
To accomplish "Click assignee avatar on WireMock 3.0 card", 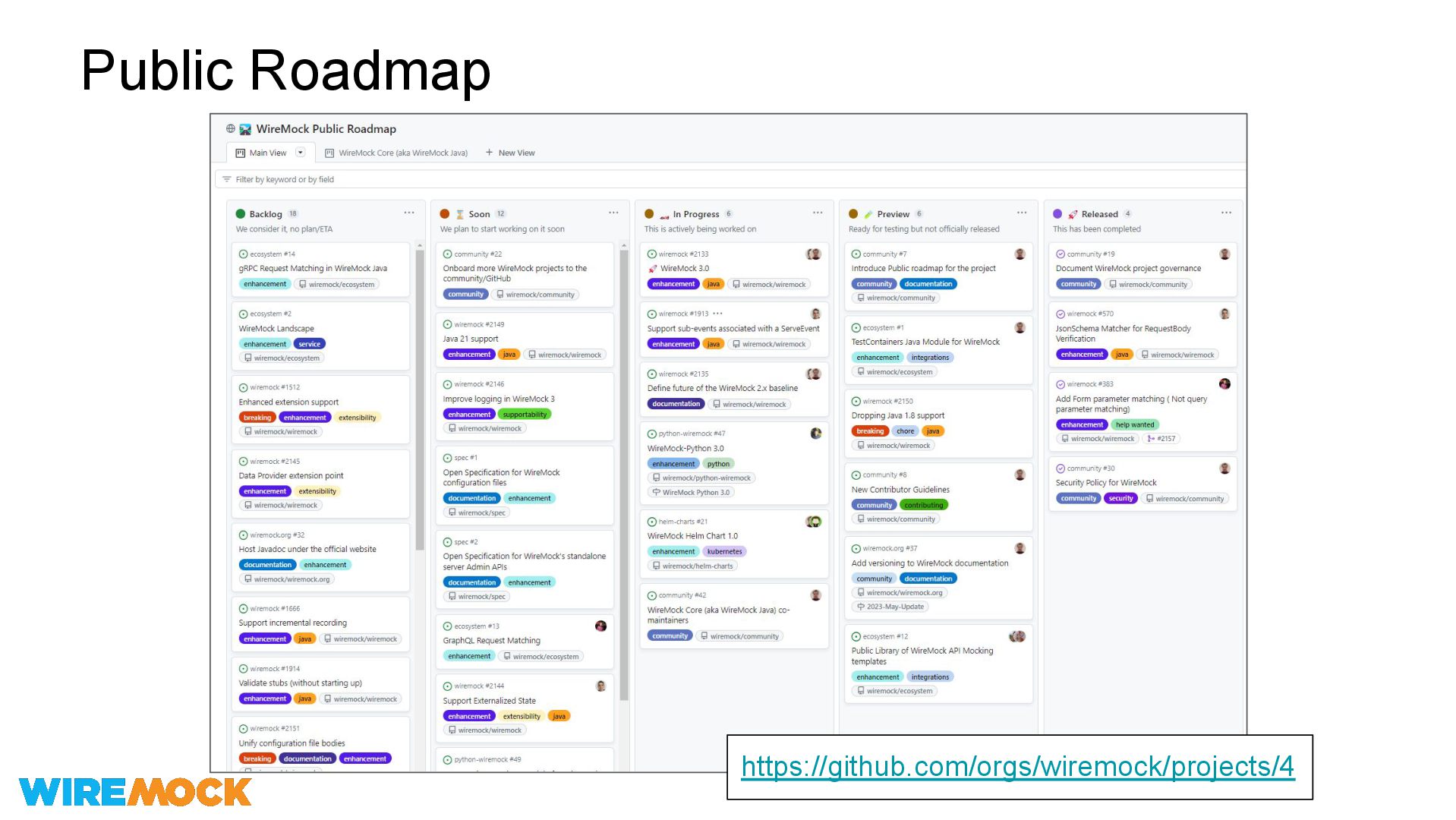I will [x=814, y=254].
